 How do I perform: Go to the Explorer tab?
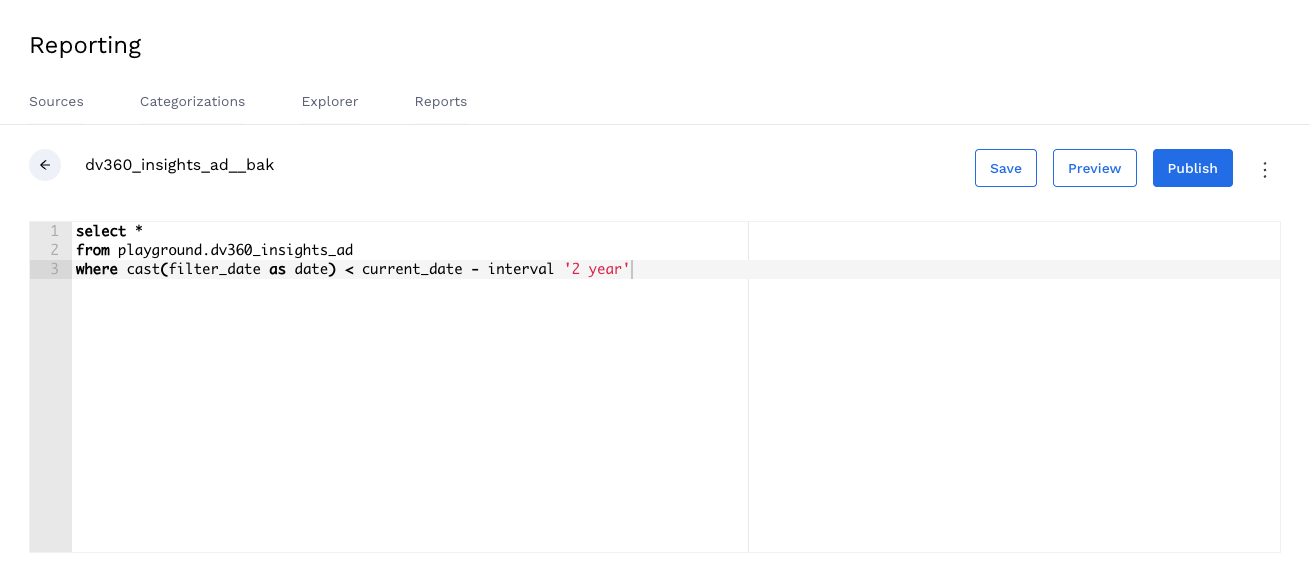(330, 102)
